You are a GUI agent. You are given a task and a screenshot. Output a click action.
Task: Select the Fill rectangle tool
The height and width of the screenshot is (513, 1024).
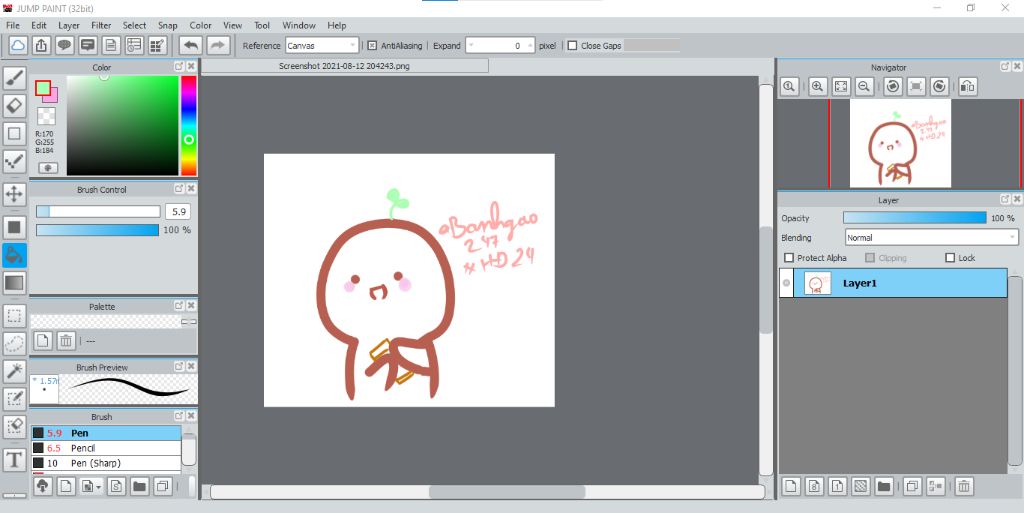(14, 227)
